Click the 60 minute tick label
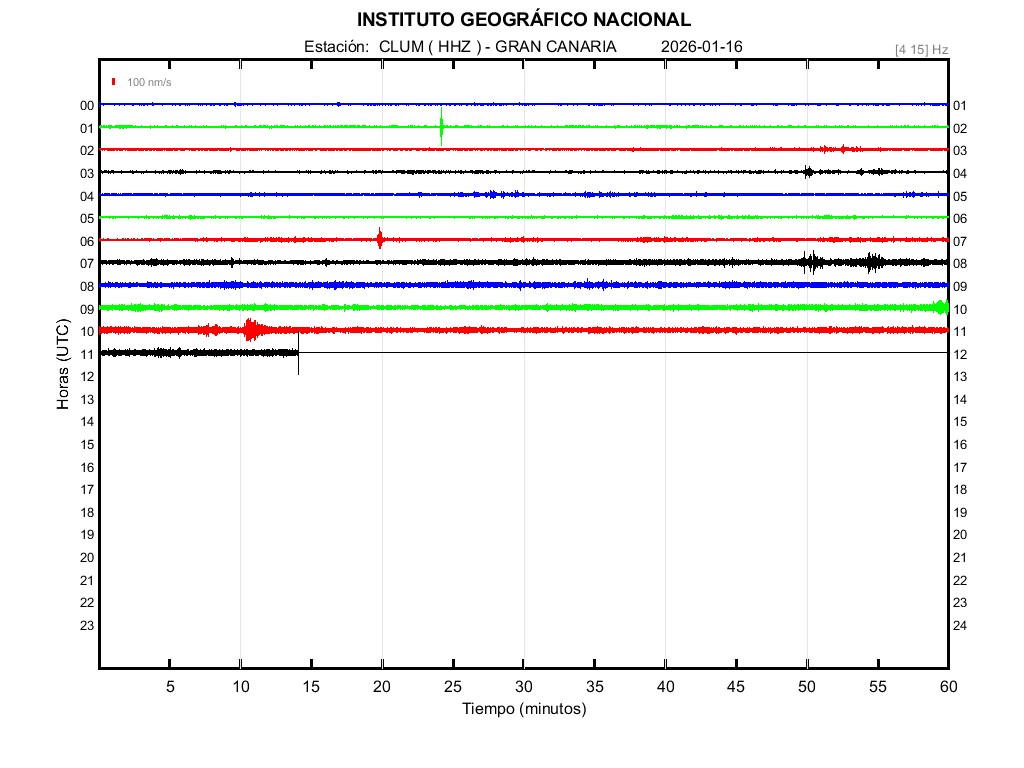 [x=947, y=687]
